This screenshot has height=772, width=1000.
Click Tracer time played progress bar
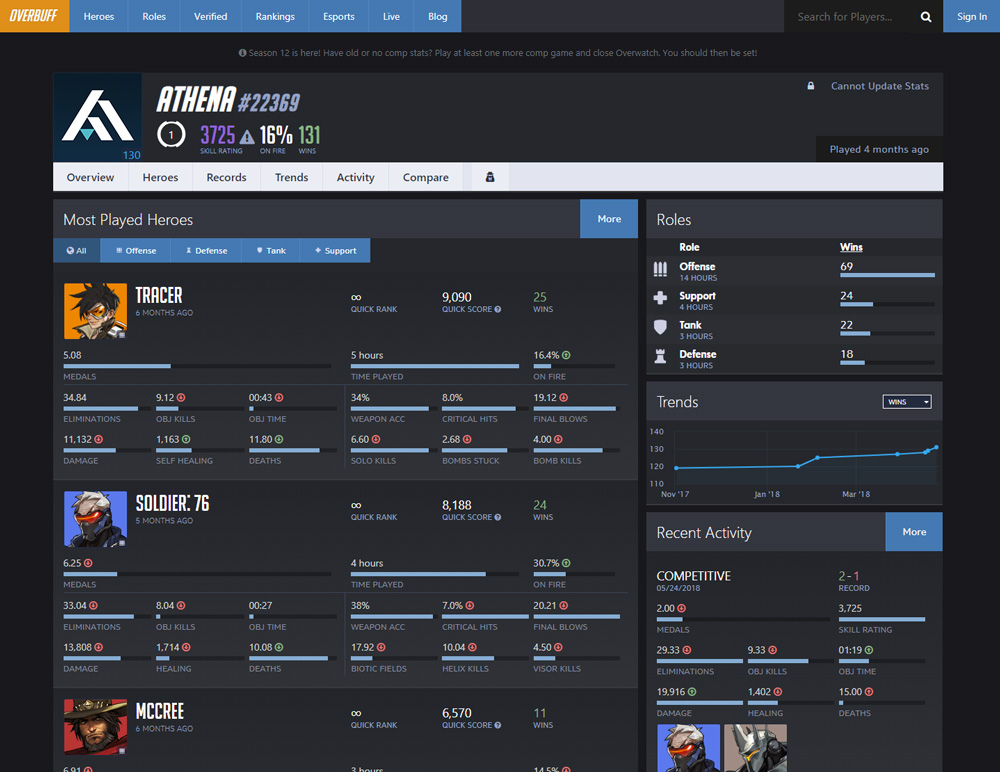[435, 366]
